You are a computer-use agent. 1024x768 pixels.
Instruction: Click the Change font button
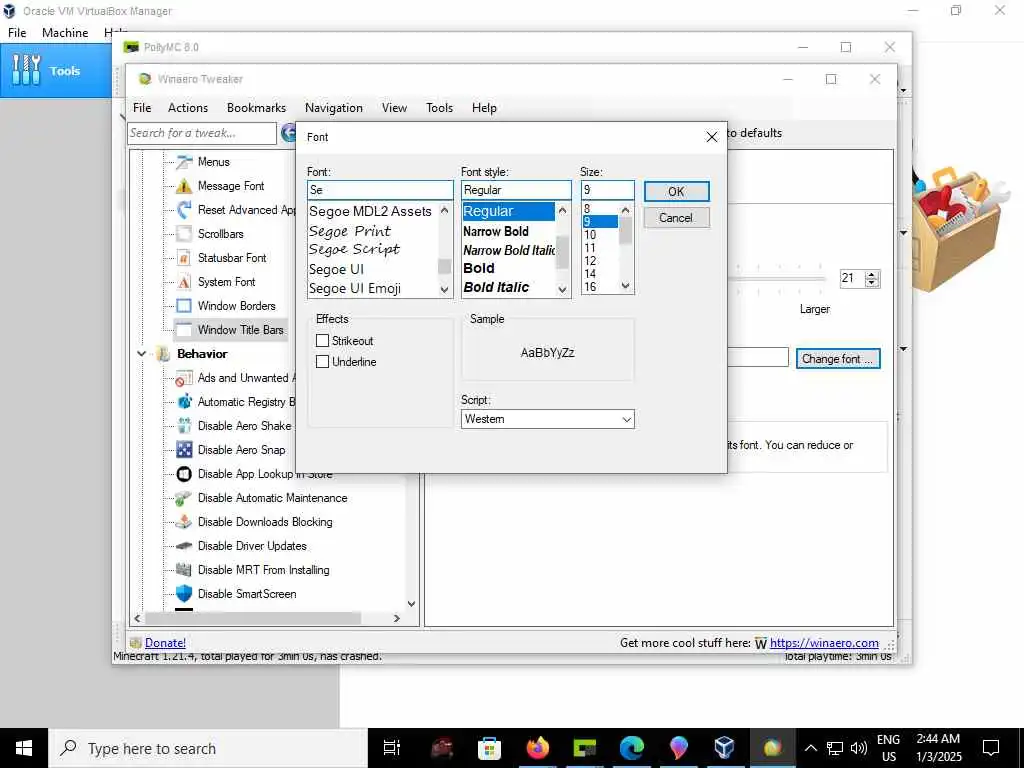coord(838,359)
